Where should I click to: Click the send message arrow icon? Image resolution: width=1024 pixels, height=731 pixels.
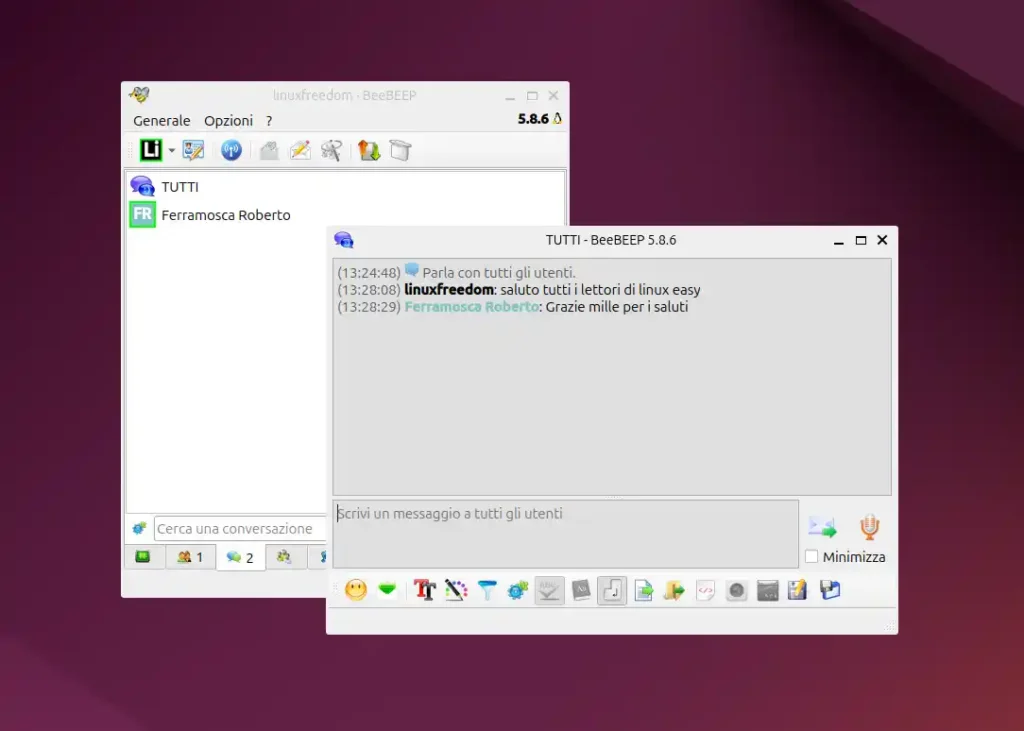822,527
